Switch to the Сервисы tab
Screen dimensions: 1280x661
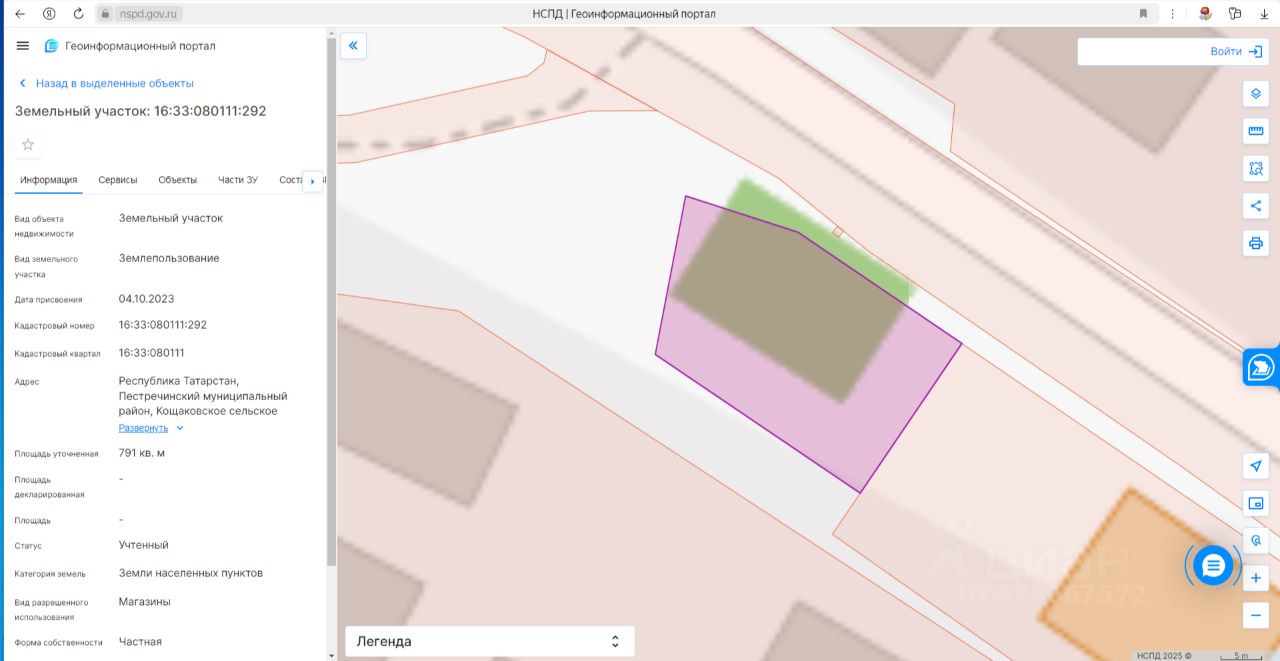[x=118, y=180]
